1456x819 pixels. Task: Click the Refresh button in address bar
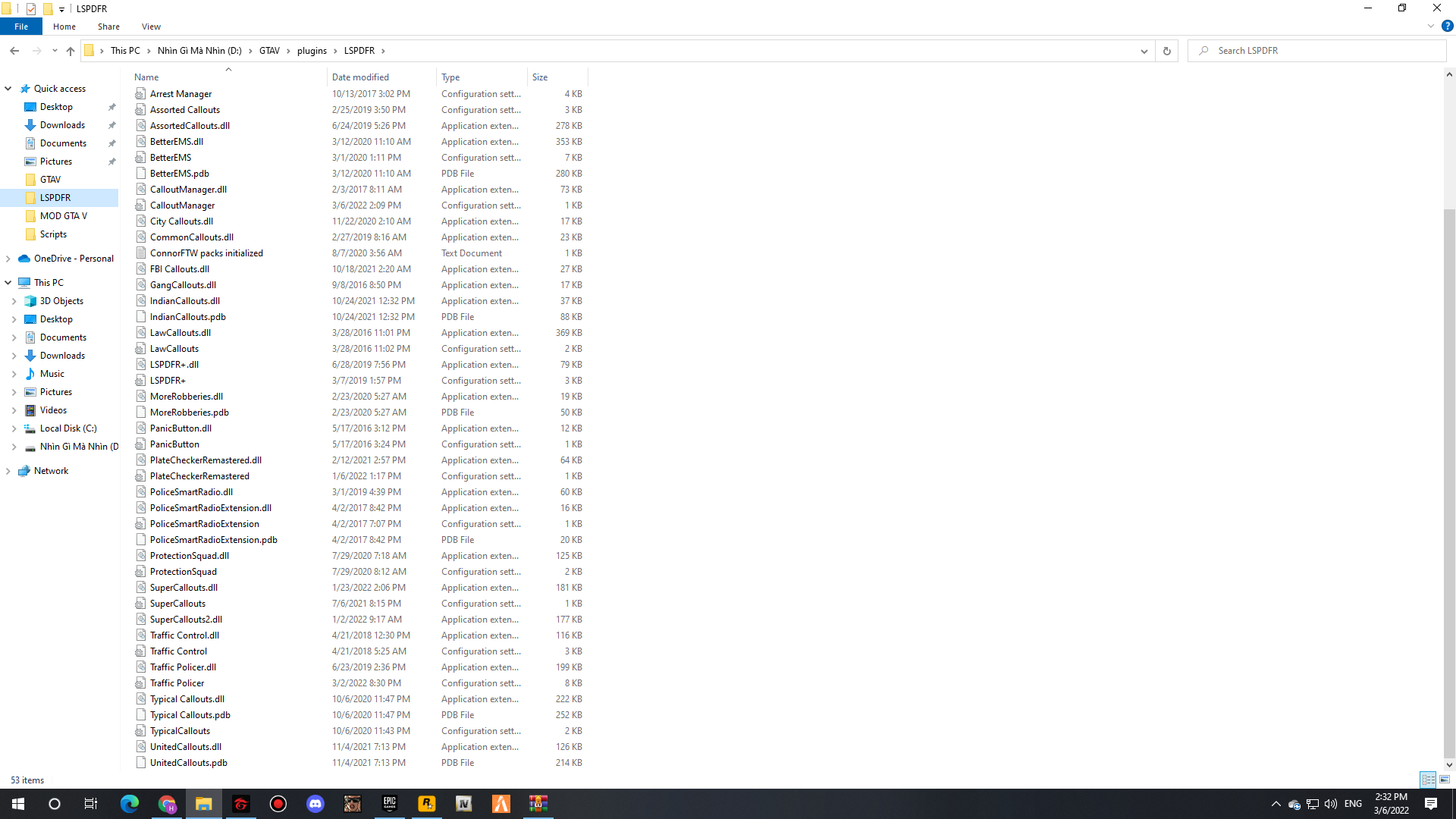point(1166,51)
